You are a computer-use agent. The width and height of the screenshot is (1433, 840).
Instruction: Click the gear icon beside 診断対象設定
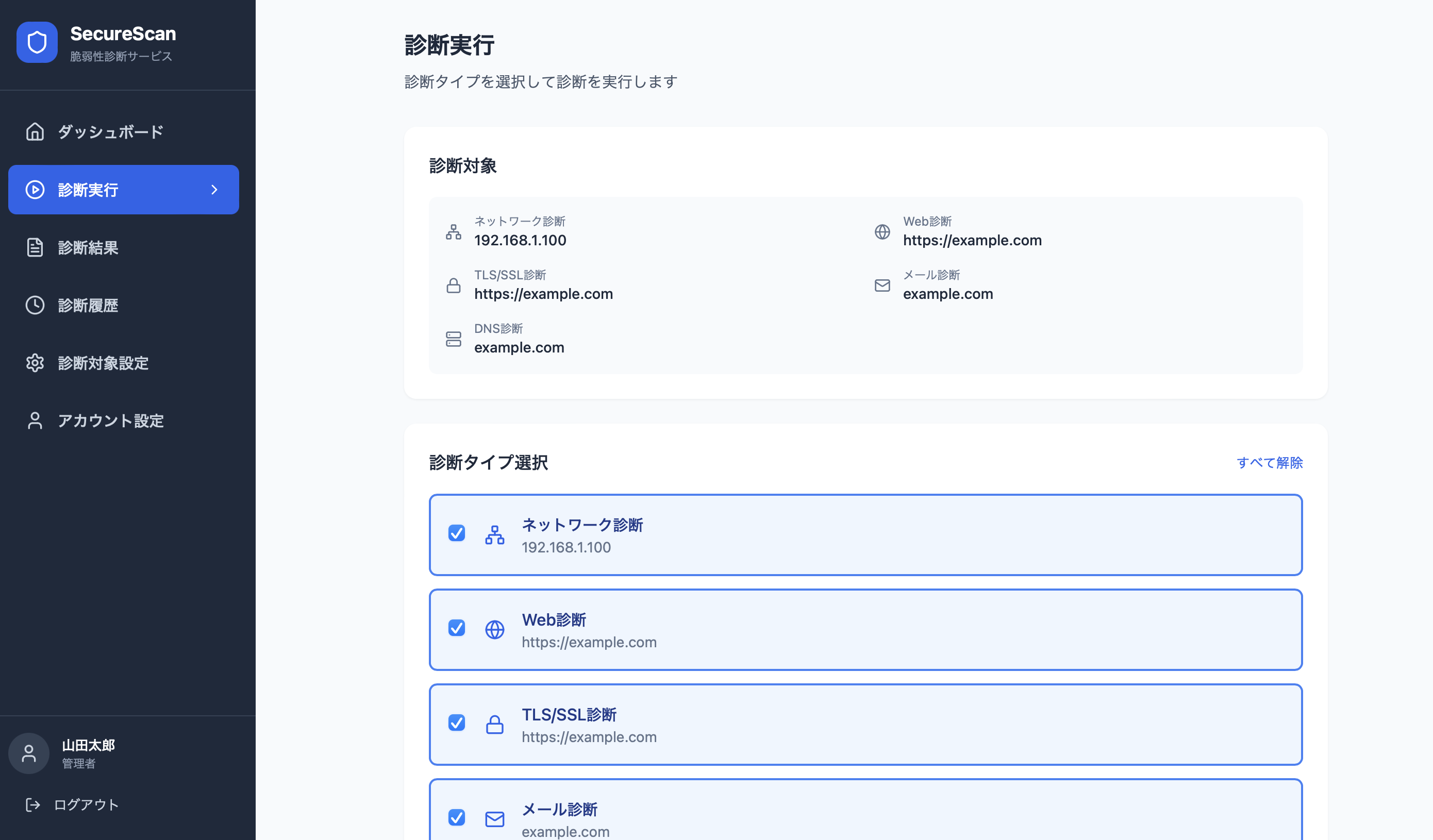[35, 363]
